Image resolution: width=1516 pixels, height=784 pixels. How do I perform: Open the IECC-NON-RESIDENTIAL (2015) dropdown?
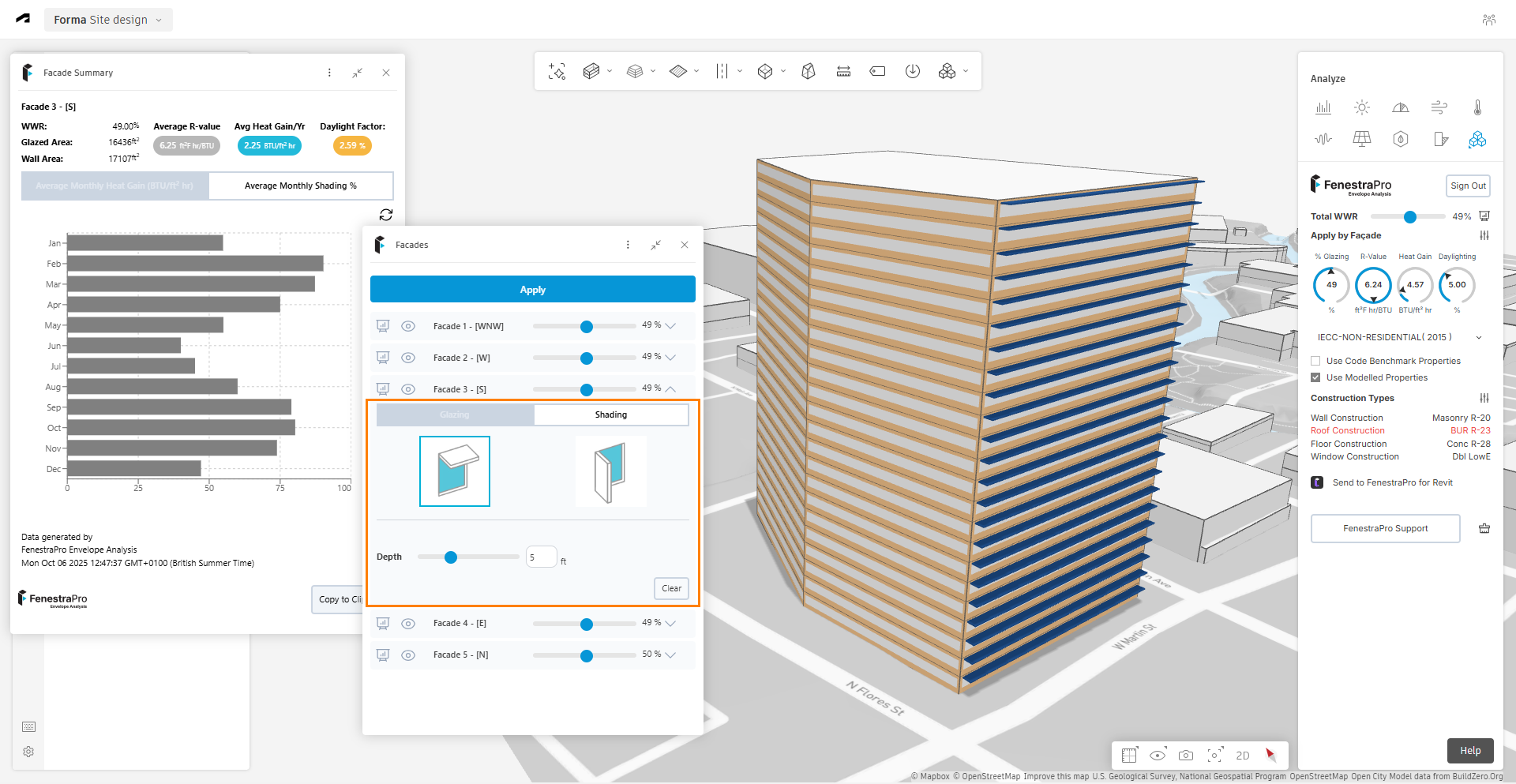pos(1398,337)
